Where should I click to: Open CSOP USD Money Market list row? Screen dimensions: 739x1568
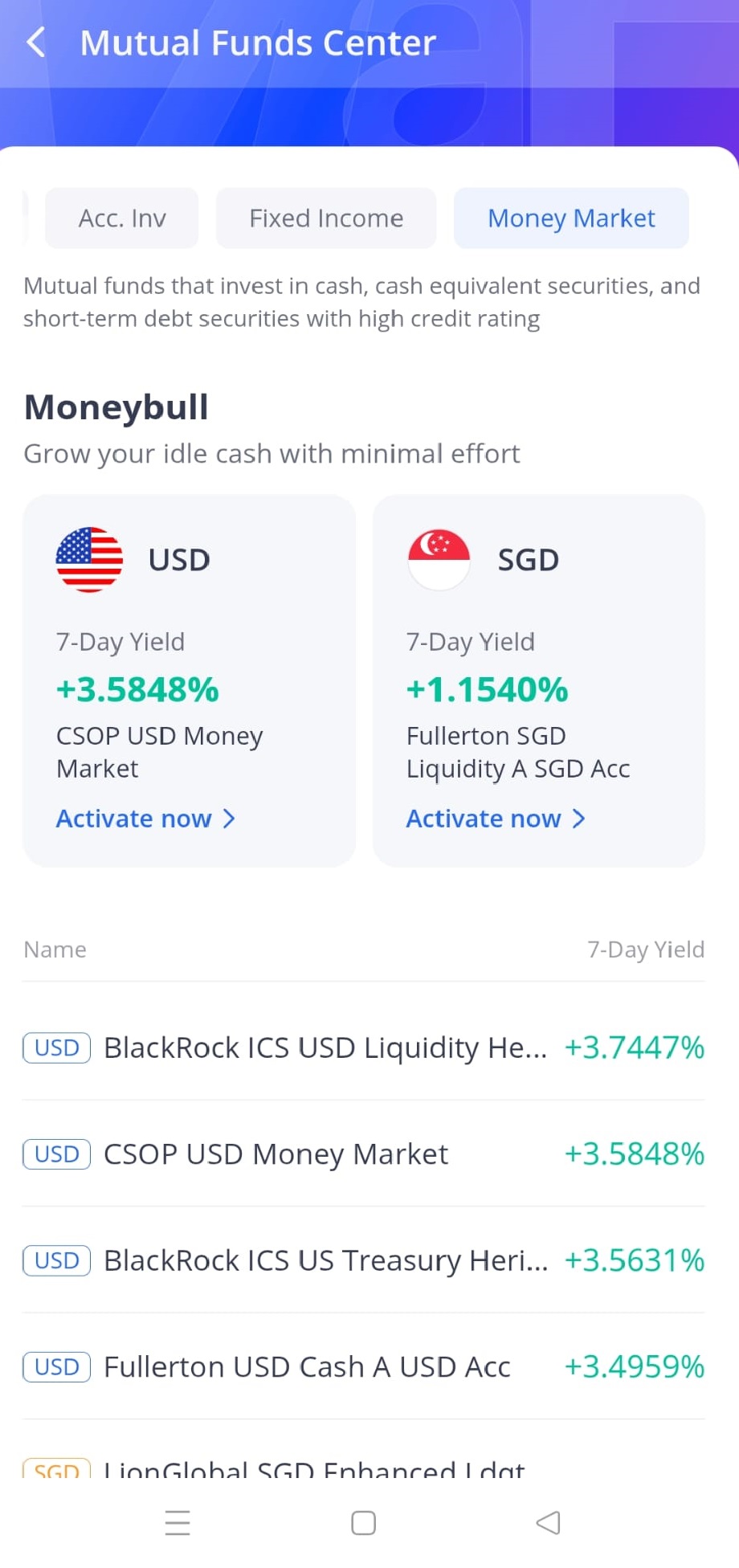coord(364,1154)
